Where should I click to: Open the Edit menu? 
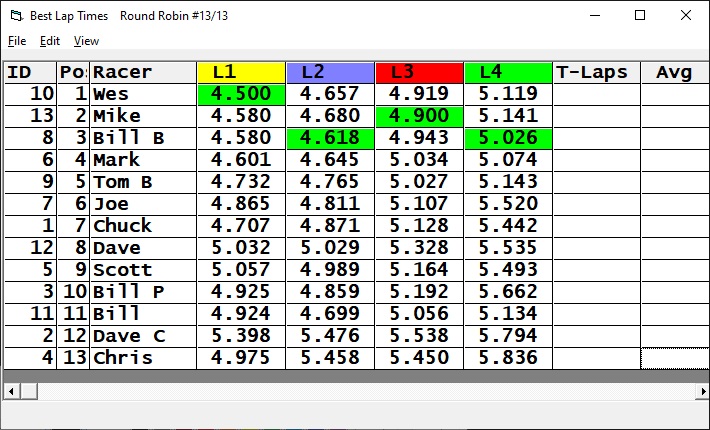[50, 41]
